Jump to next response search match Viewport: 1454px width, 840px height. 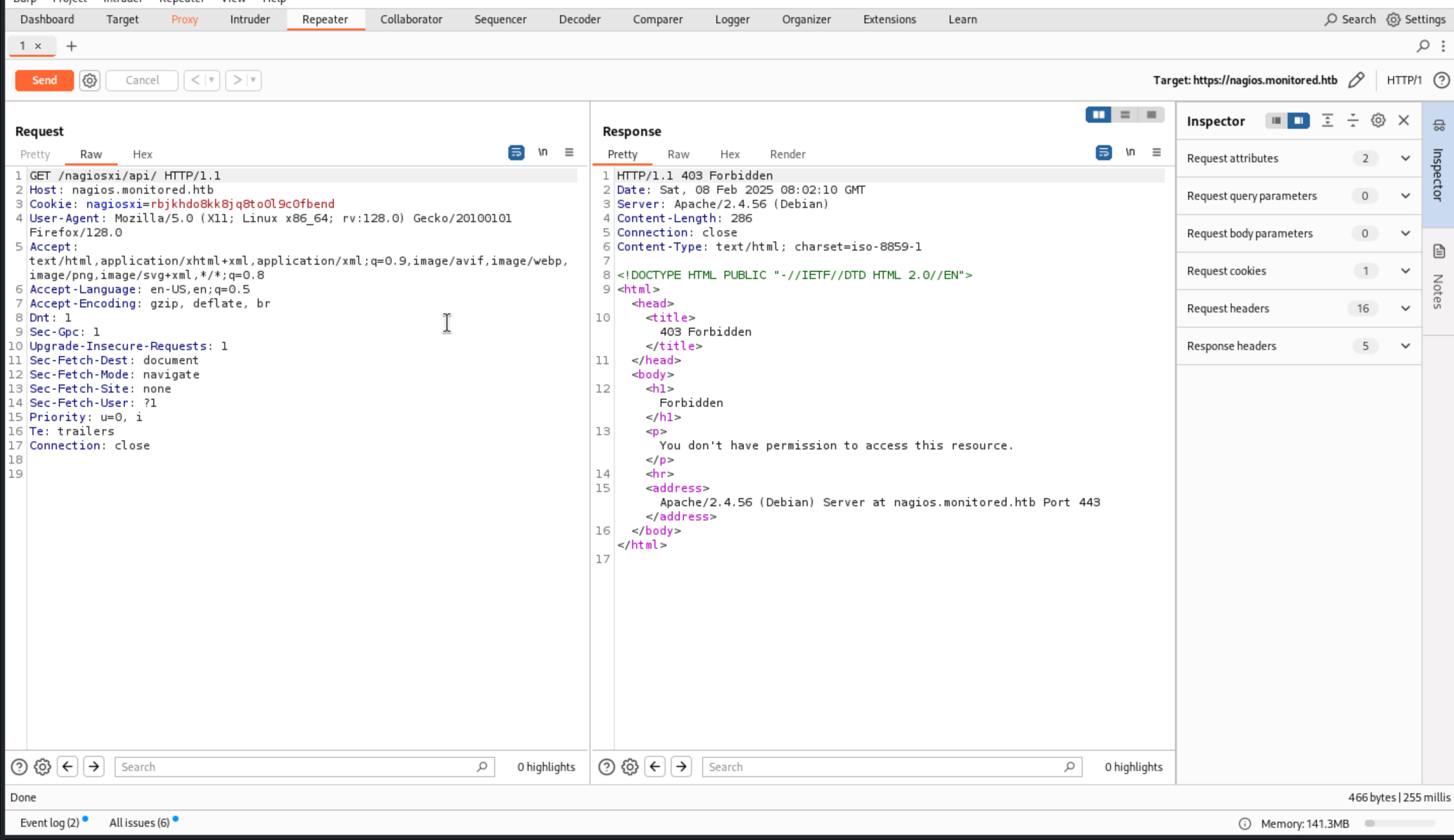681,767
